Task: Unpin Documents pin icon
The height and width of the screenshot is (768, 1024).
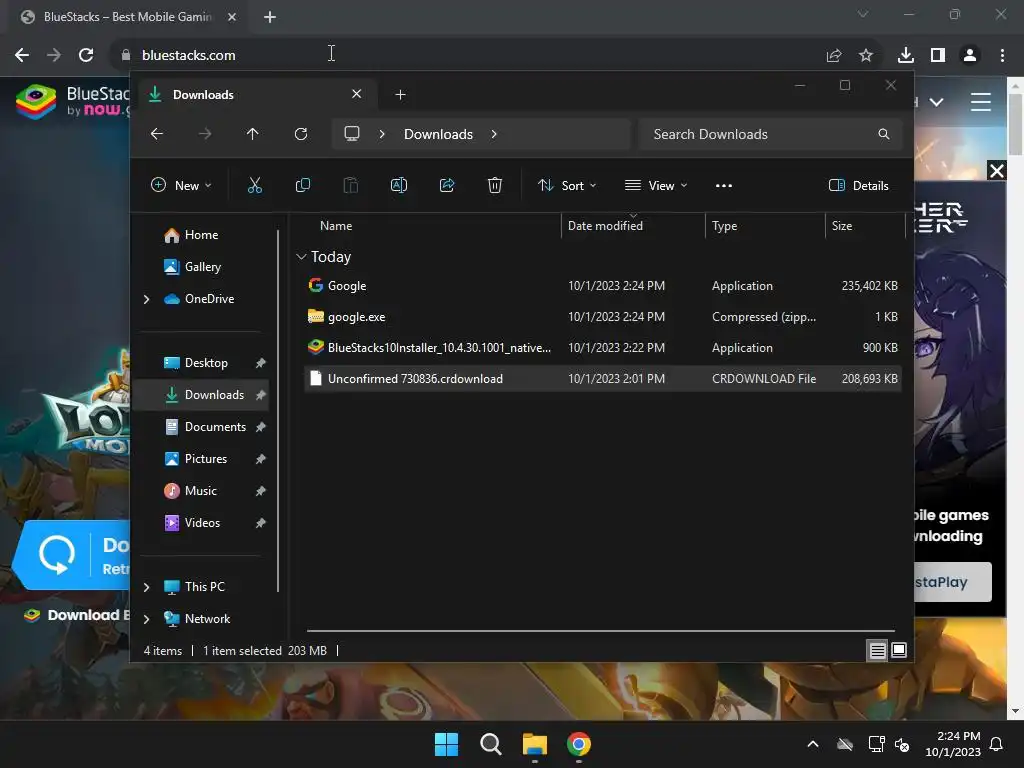Action: coord(261,427)
